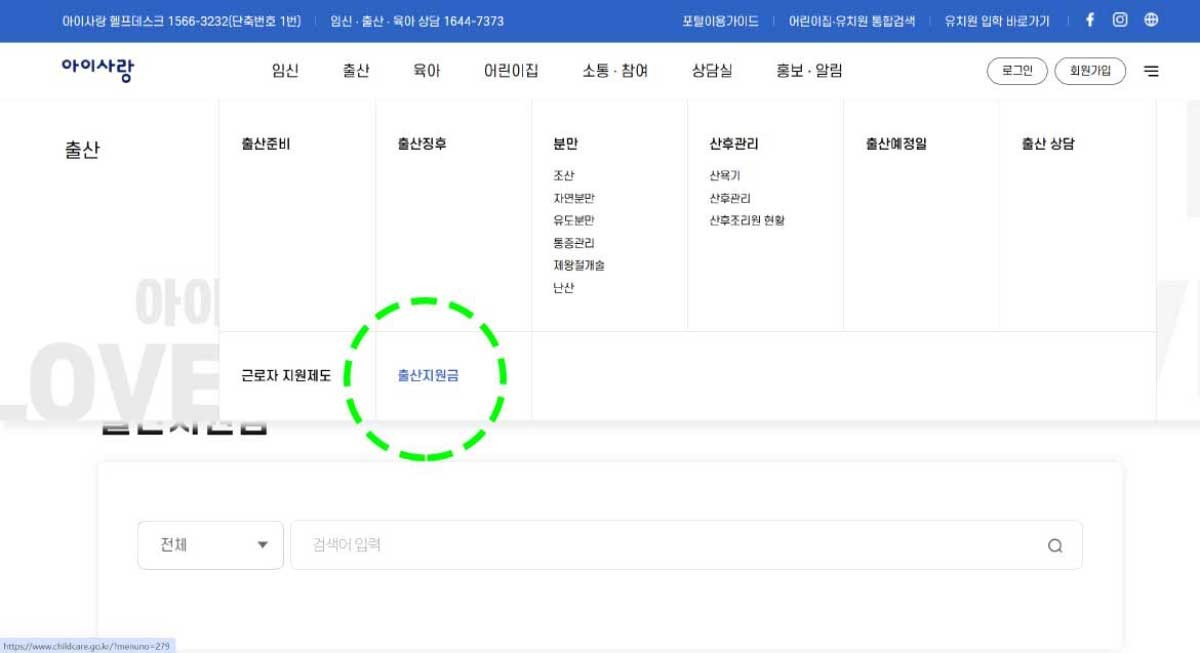This screenshot has height=653, width=1200.
Task: Open 포털이용가이드 from the top bar
Action: tap(719, 20)
